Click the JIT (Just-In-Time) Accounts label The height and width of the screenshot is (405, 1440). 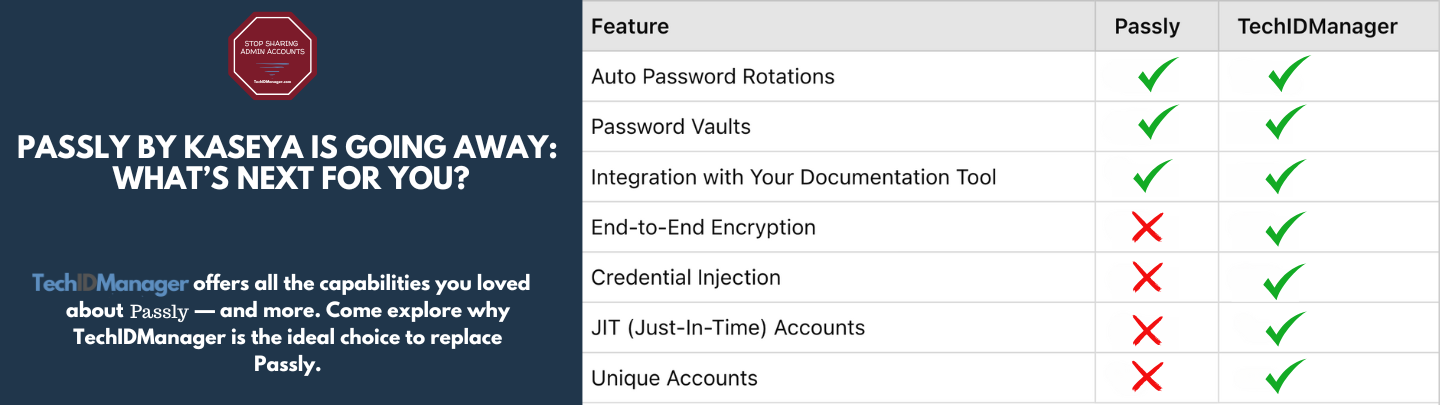(727, 328)
